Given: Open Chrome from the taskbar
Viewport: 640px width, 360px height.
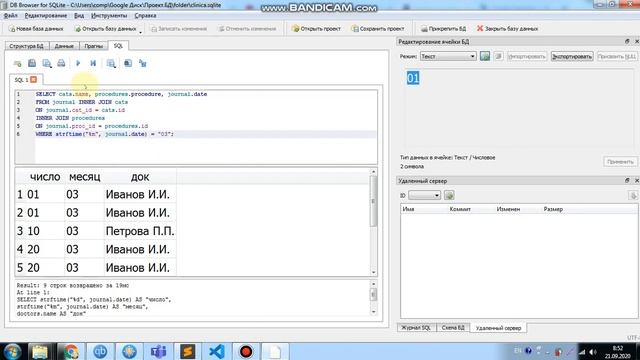Looking at the screenshot, I should pos(71,351).
